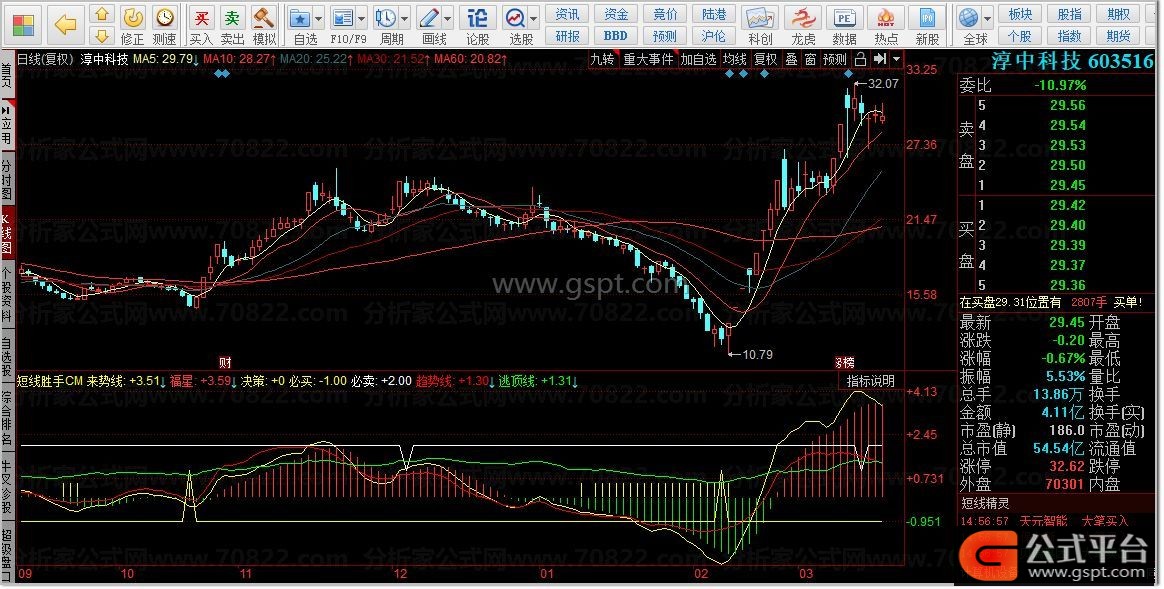Viewport: 1164px width, 589px height.
Task: Click the 沪伦 button in toolbar
Action: click(714, 36)
